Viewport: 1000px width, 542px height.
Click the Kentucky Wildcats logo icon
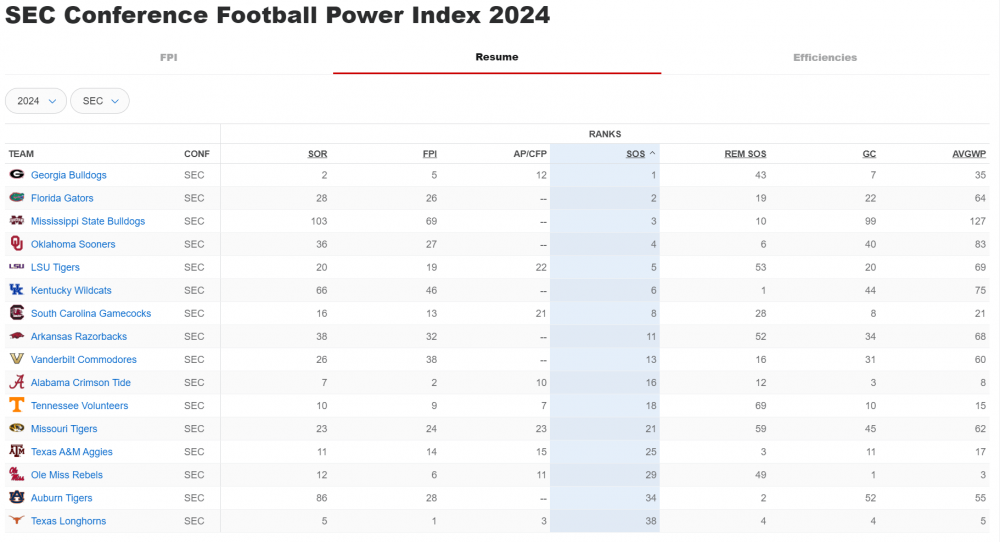(x=17, y=290)
